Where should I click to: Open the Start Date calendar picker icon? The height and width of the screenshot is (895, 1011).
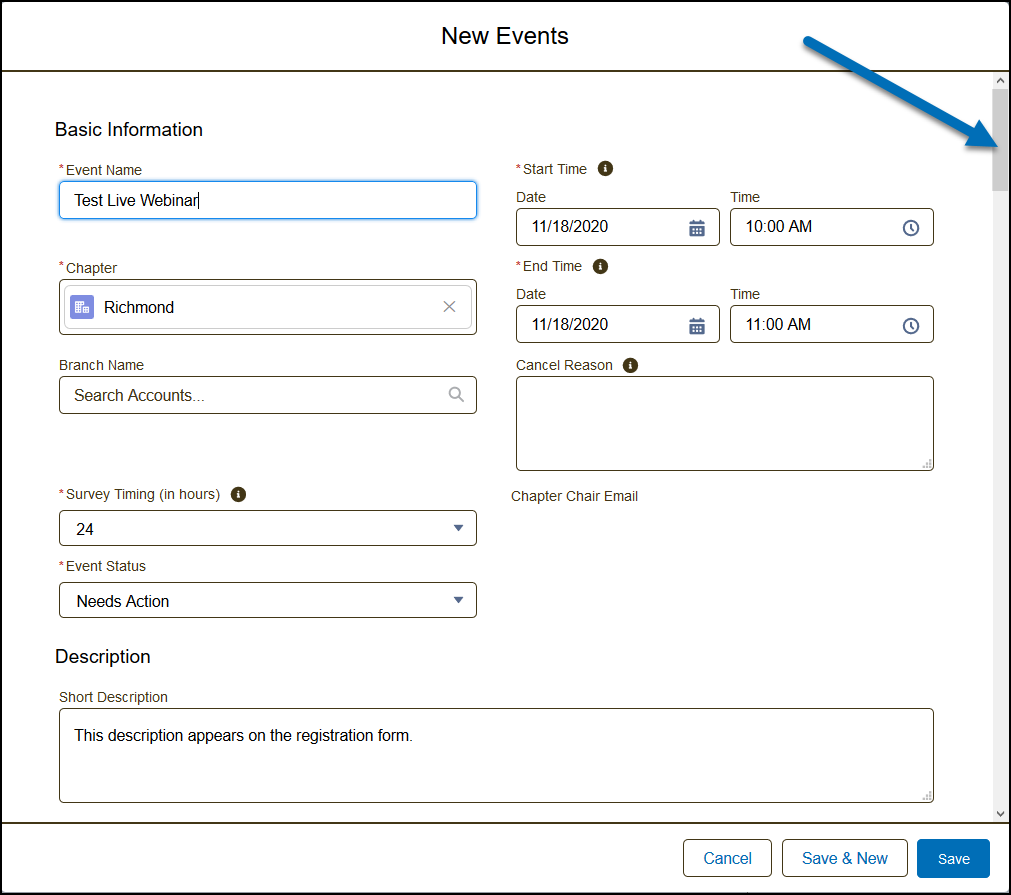coord(697,228)
